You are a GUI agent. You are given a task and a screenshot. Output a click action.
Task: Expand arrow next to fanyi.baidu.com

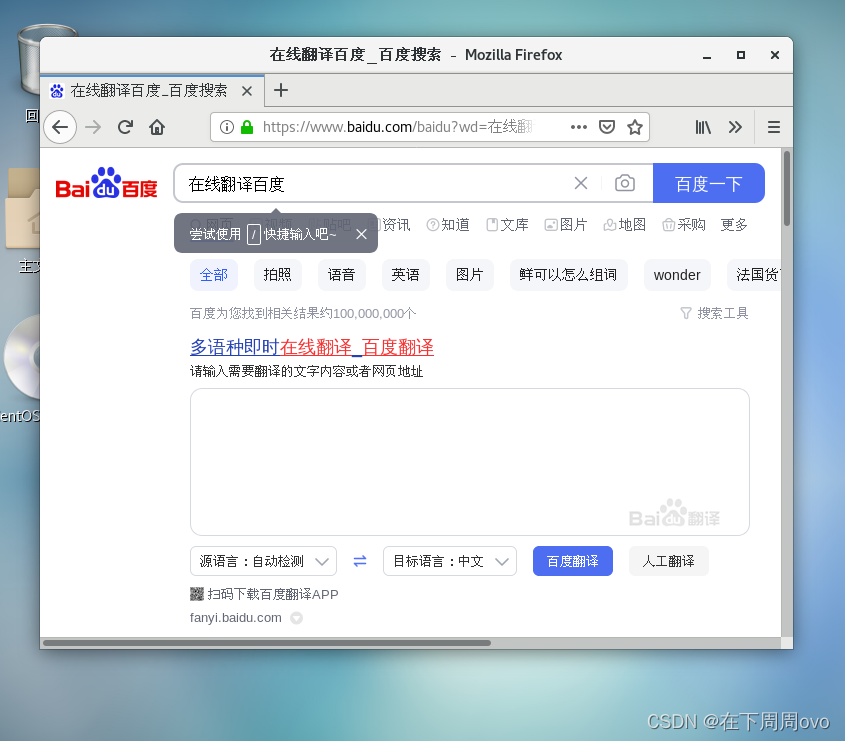[x=296, y=618]
